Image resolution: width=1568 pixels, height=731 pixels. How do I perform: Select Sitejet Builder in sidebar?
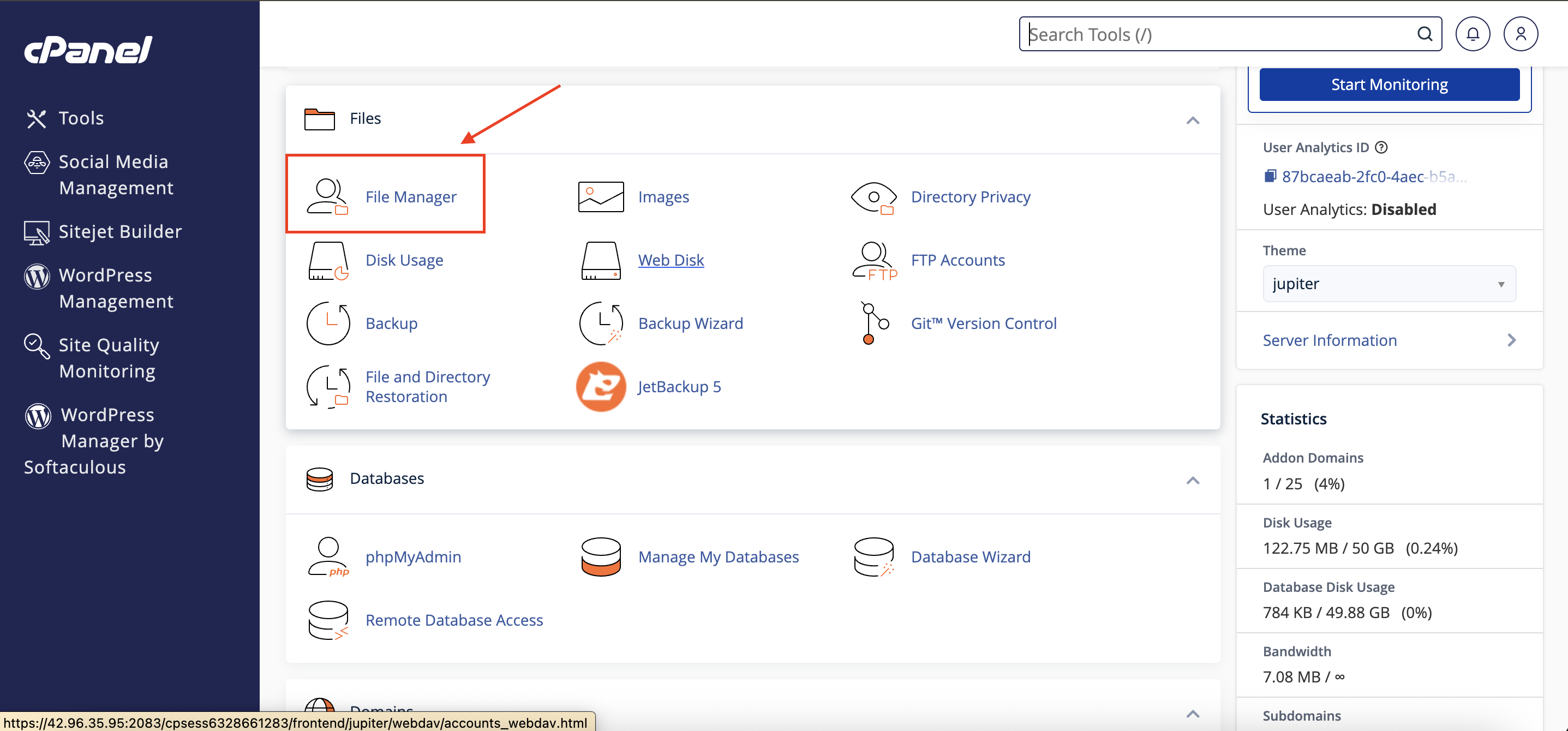(120, 231)
